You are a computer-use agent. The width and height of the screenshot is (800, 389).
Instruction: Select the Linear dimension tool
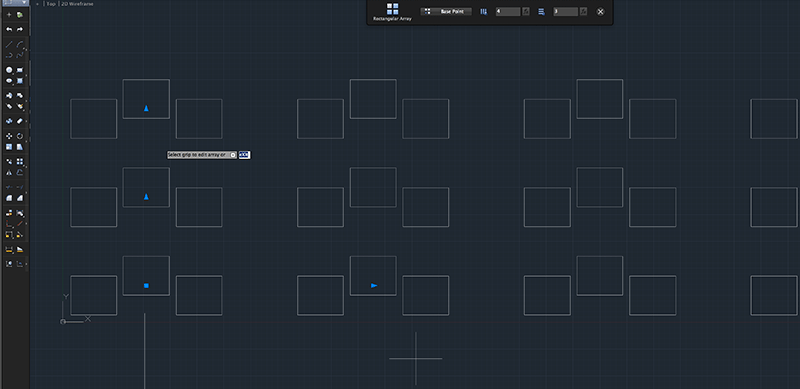click(x=9, y=250)
